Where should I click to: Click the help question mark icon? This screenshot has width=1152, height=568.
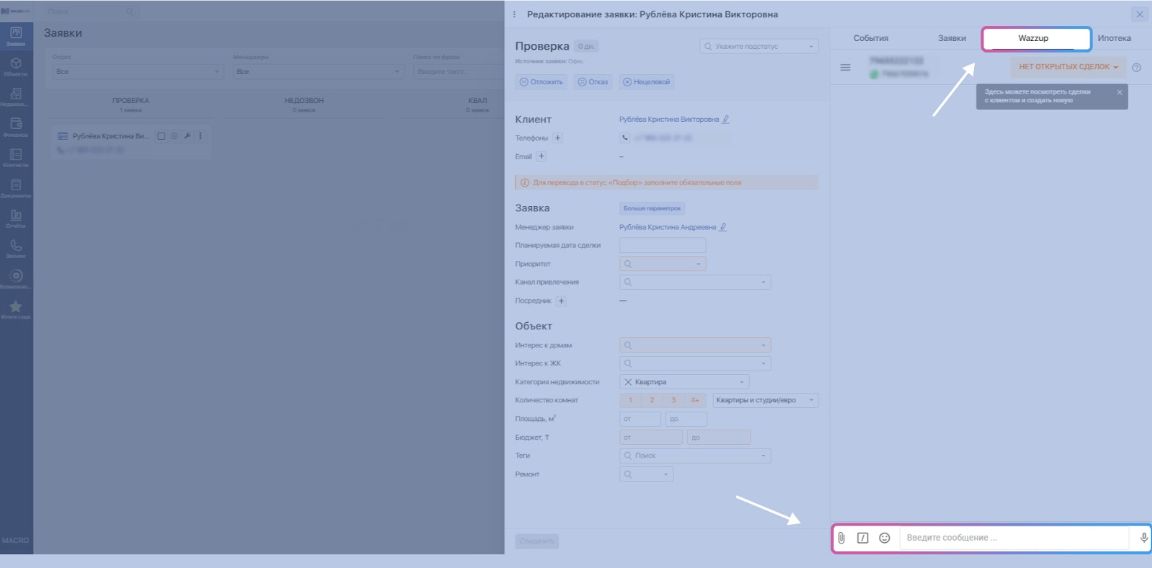[x=1136, y=68]
